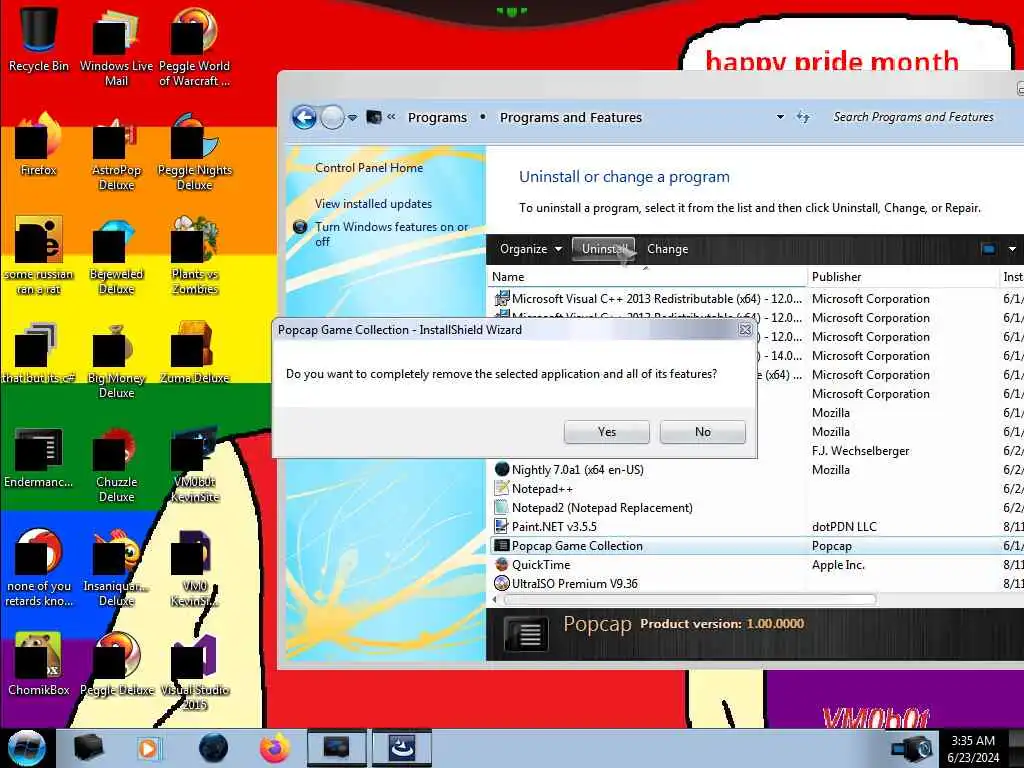
Task: Open Plants vs Zombies desktop icon
Action: tap(195, 256)
